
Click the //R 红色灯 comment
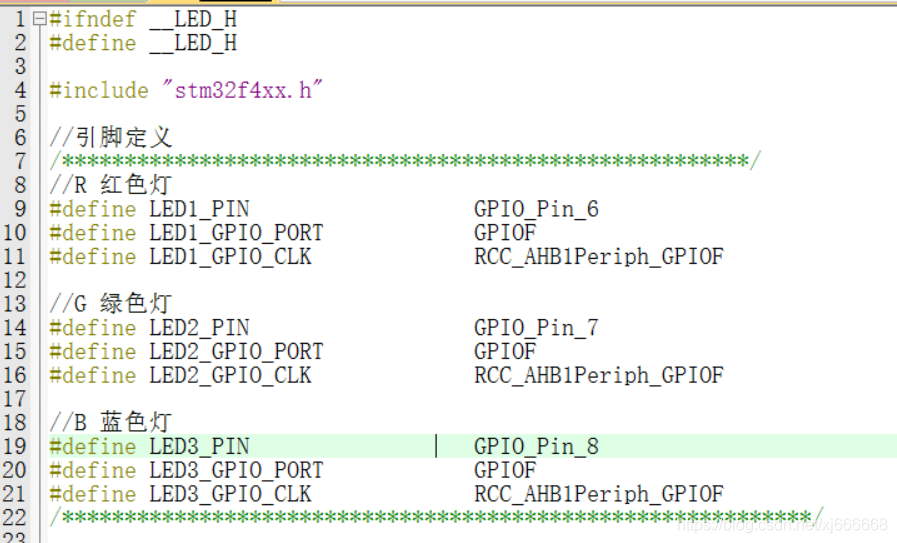[x=110, y=185]
